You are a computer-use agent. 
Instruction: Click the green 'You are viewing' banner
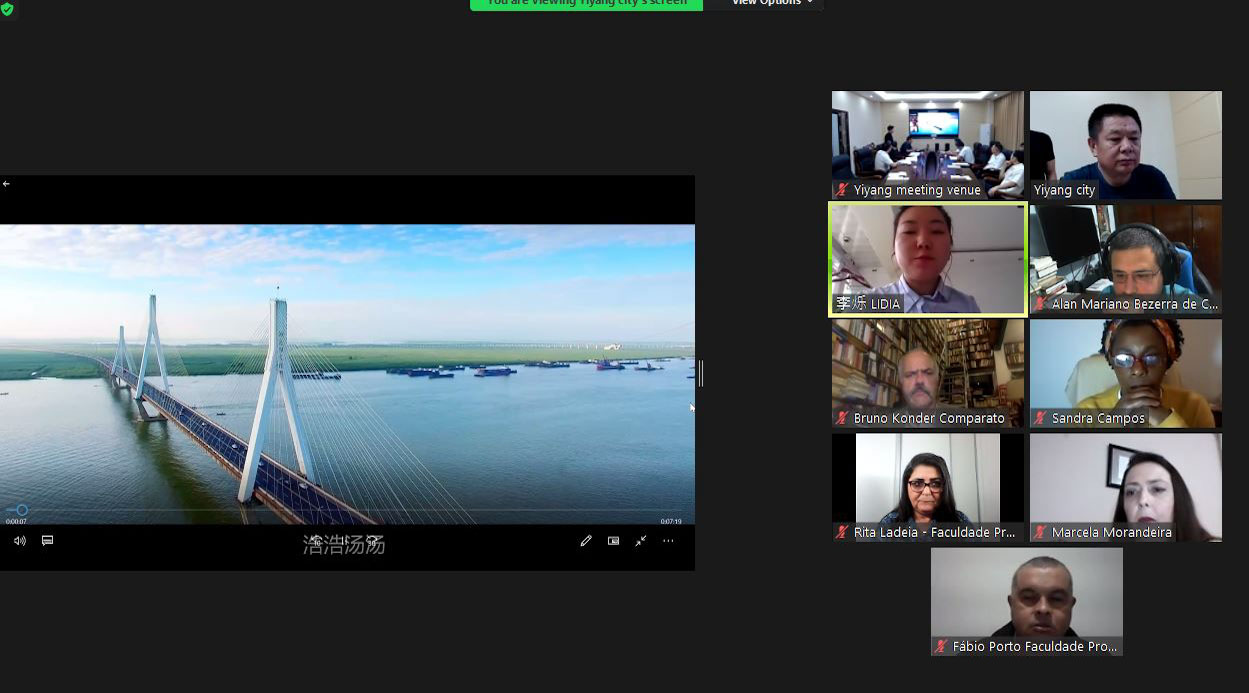[587, 3]
